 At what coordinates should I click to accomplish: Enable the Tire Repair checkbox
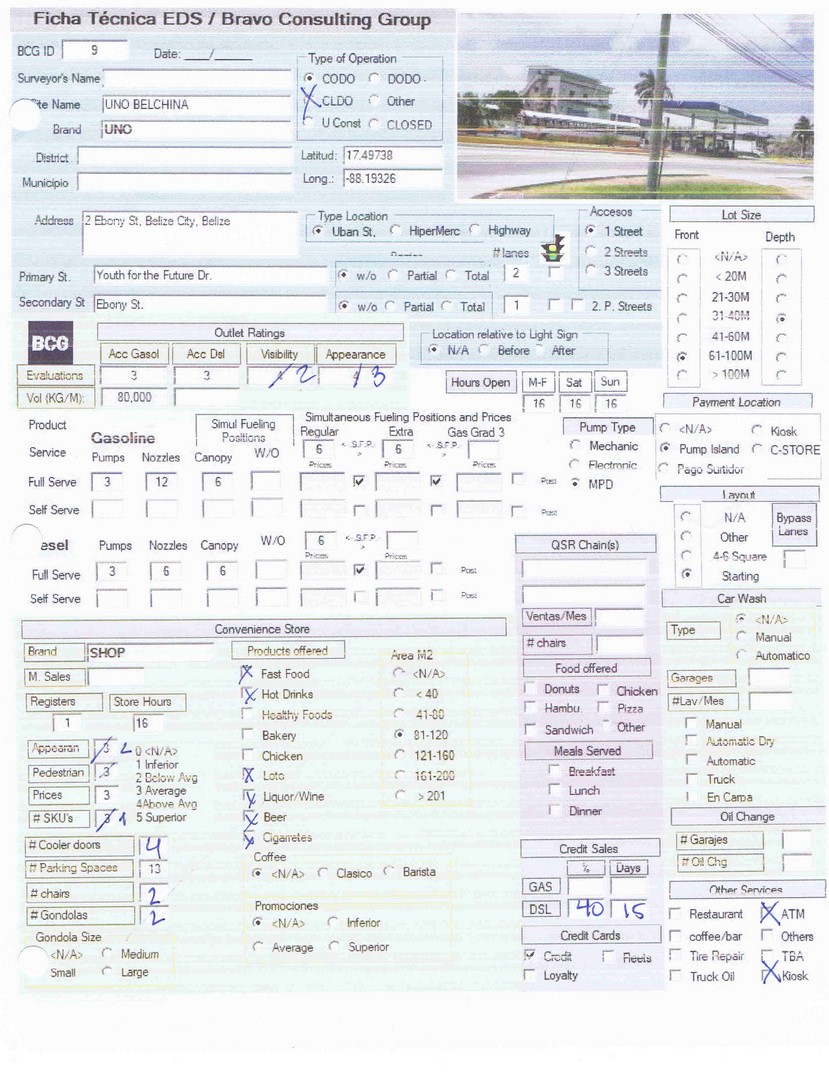click(x=675, y=955)
